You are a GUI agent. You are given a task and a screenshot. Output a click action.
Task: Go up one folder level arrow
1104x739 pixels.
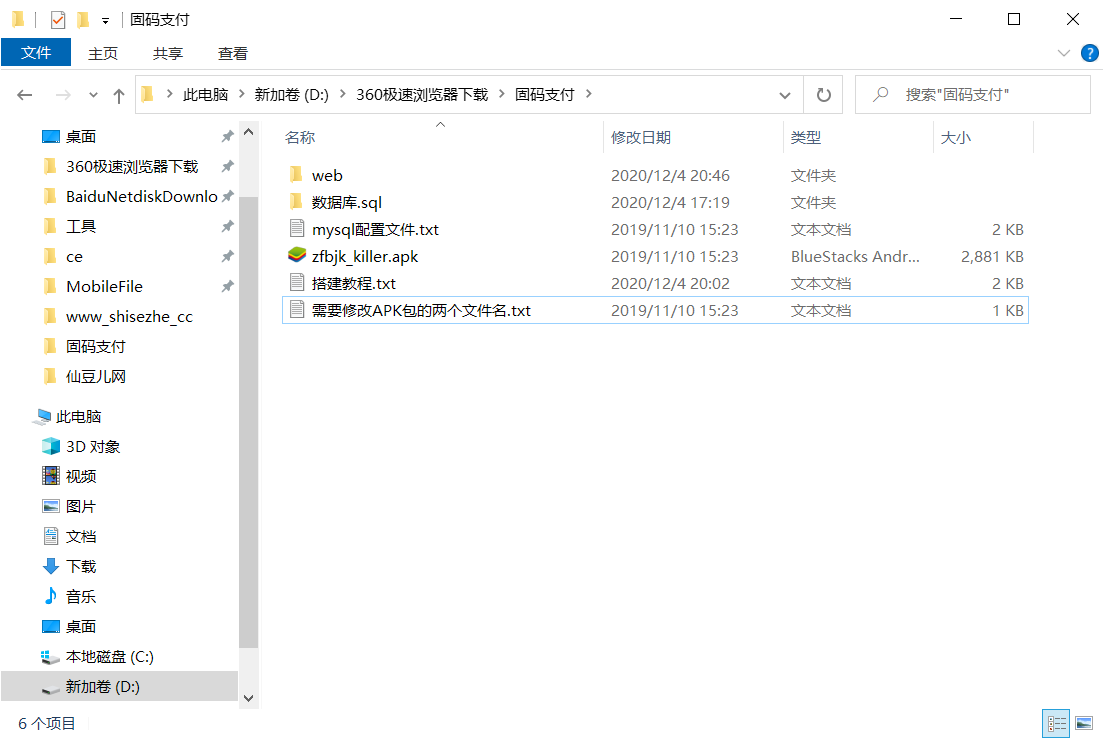tap(119, 95)
